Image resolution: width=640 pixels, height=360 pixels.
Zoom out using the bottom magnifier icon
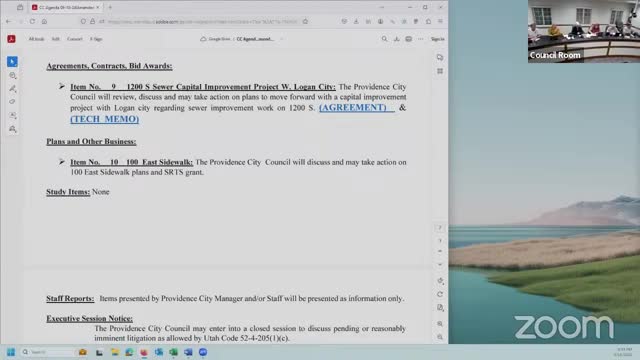(440, 337)
